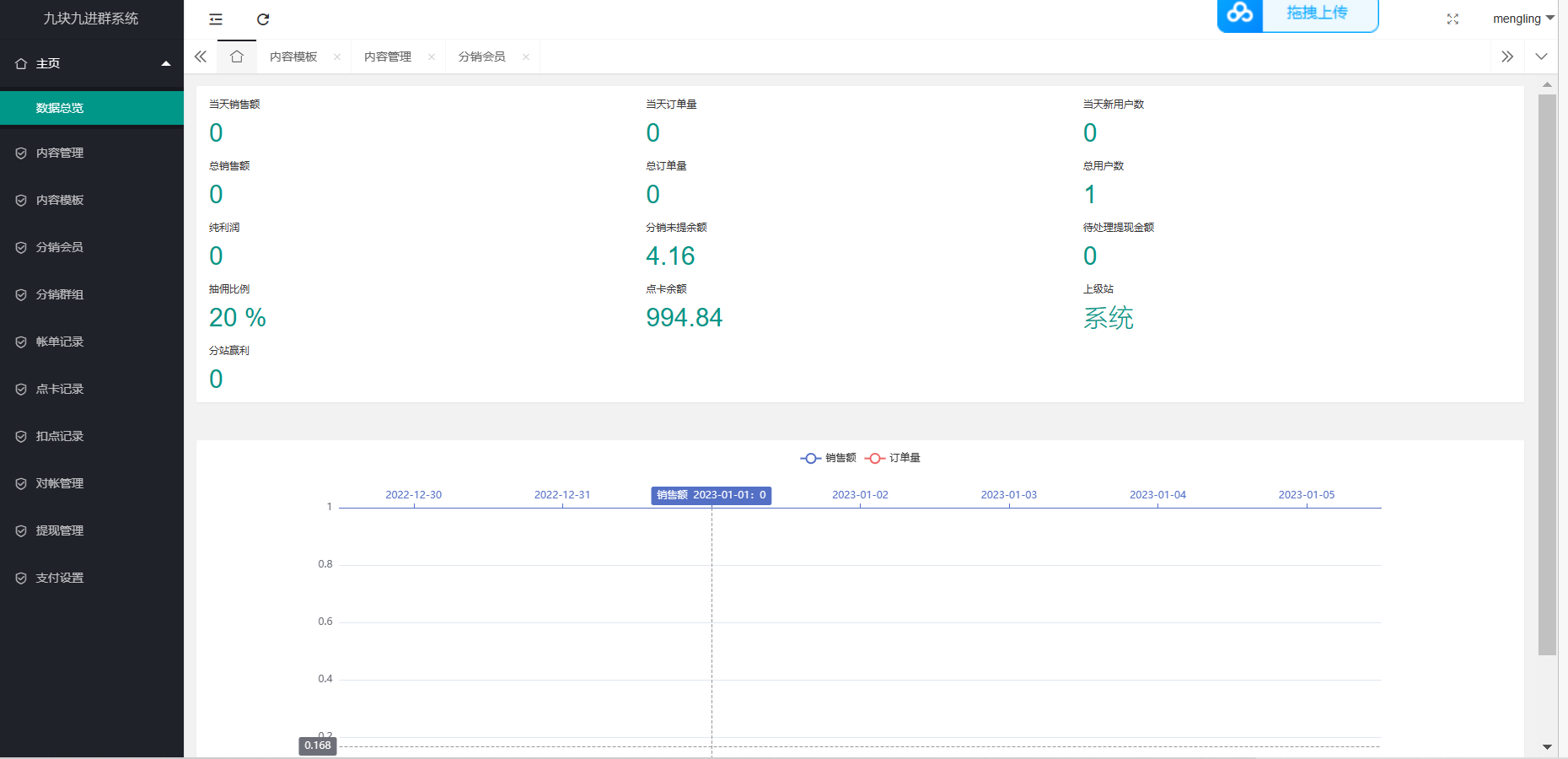The height and width of the screenshot is (759, 1568).
Task: Open the home tab icon
Action: 237,57
